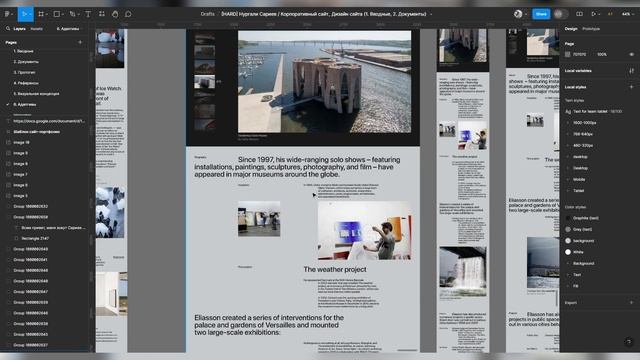Open file title dropdown chevron

coord(431,14)
